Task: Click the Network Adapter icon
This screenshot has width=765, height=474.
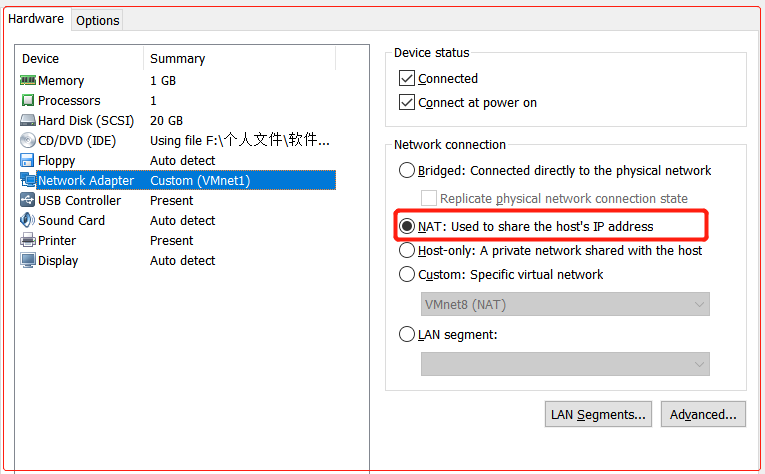Action: [x=28, y=180]
